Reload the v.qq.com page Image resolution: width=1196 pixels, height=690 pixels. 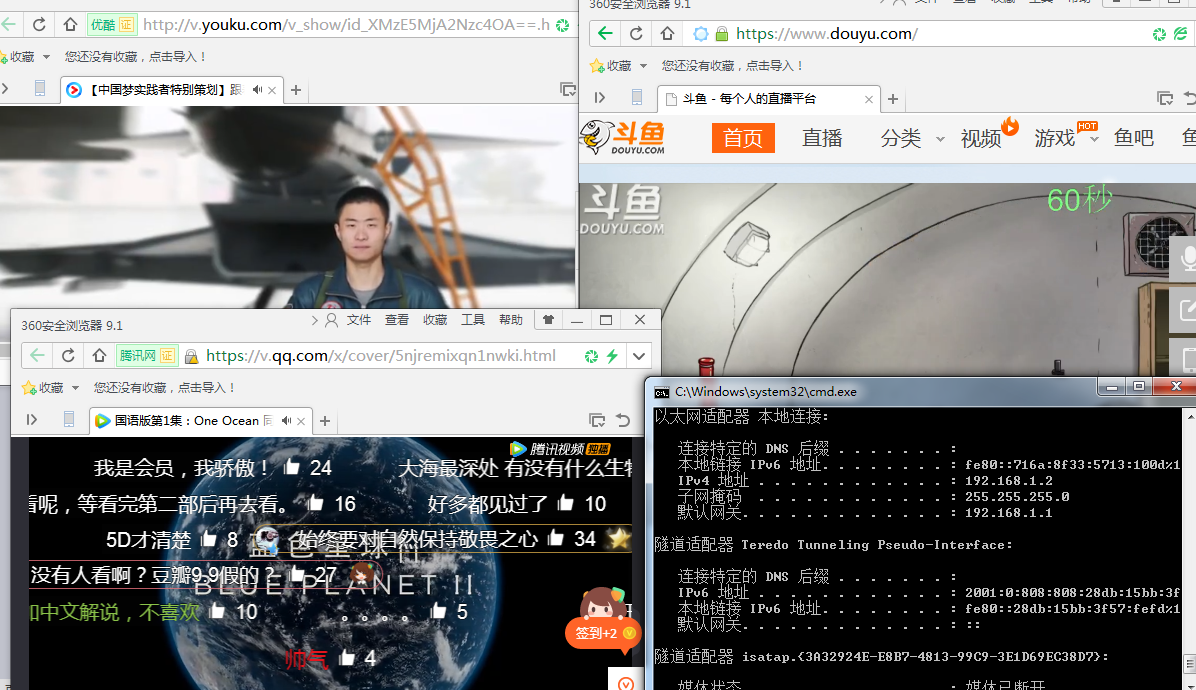pos(68,355)
